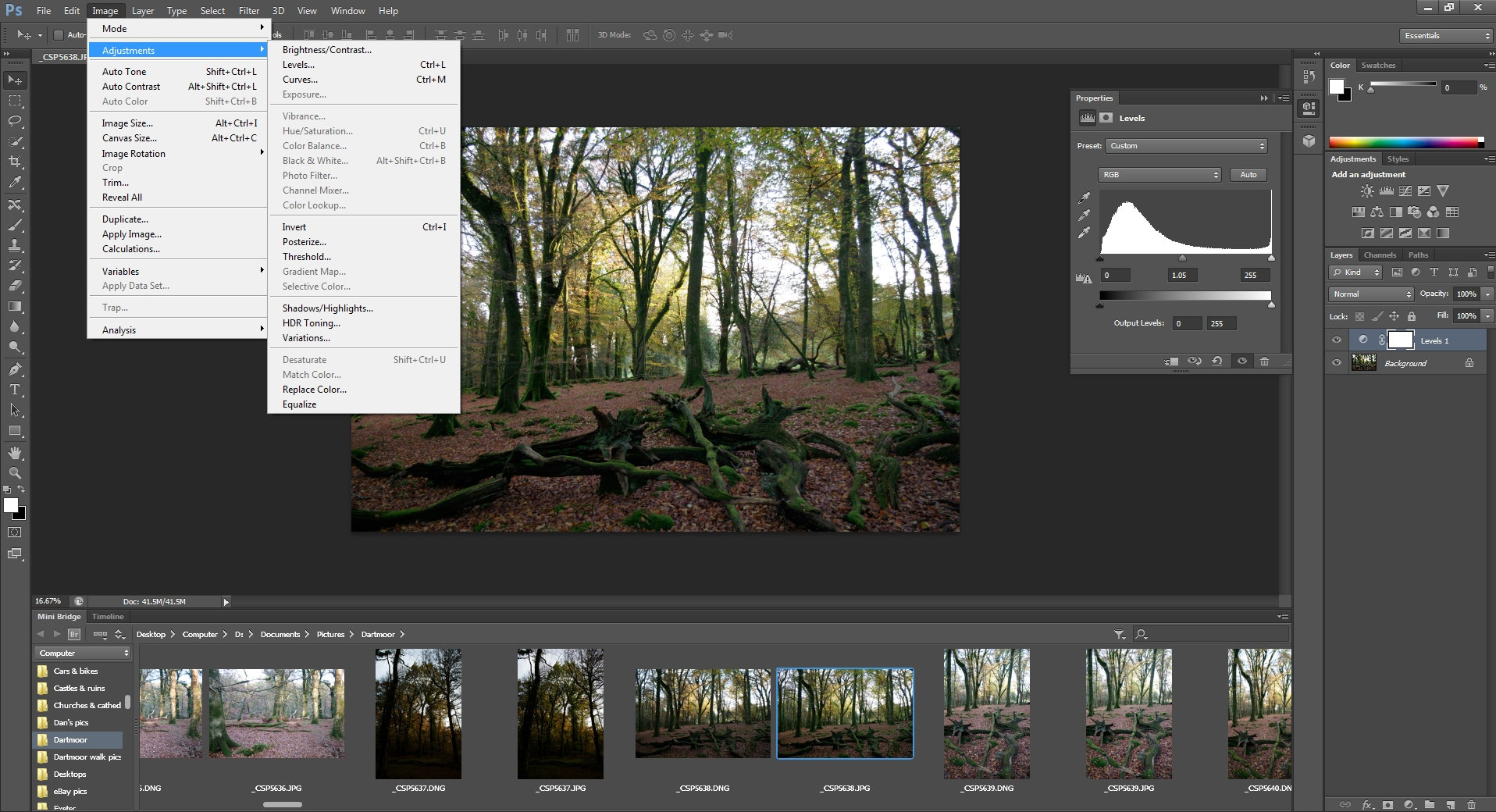Select the Crop tool in toolbar

coord(15,162)
